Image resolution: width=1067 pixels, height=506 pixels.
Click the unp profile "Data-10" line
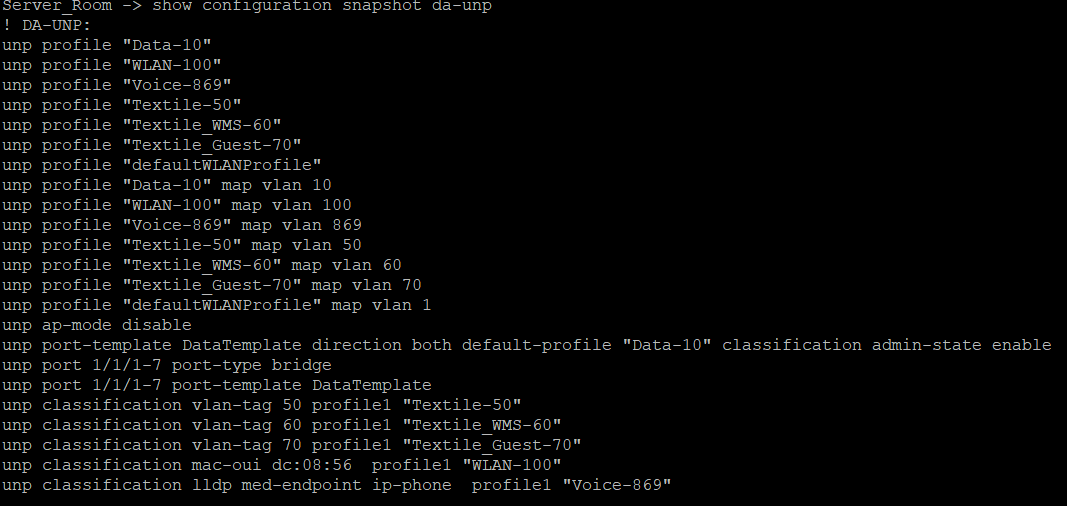coord(107,45)
